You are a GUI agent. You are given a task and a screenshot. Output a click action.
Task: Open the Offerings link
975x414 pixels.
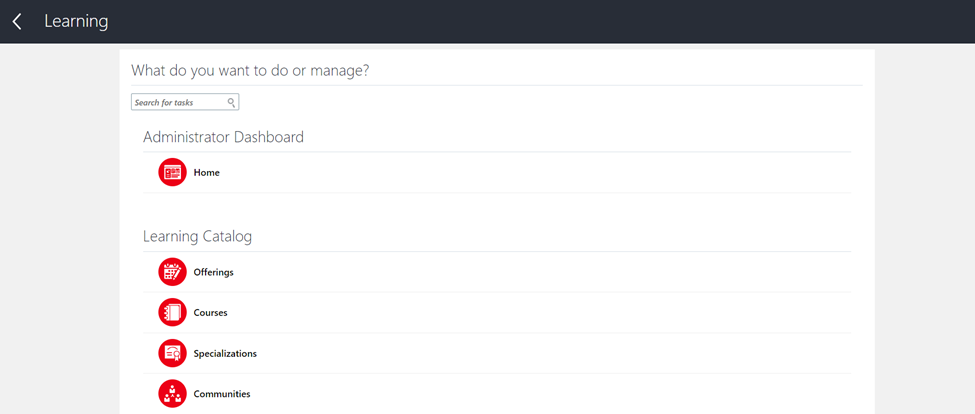coord(213,272)
